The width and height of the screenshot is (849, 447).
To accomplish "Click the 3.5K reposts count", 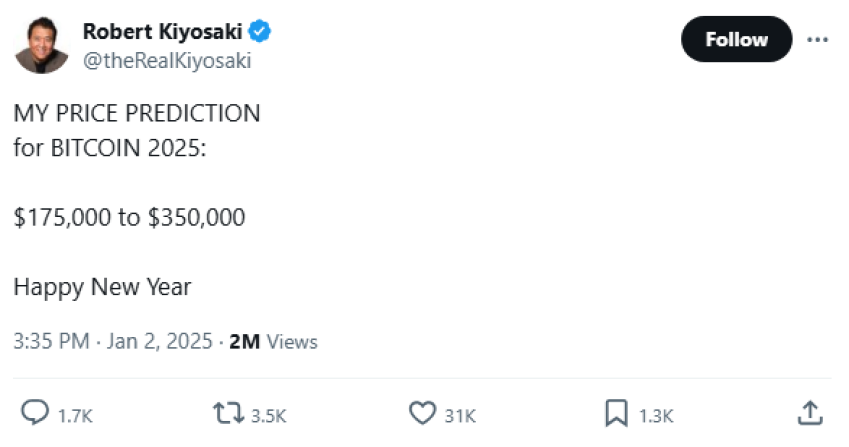I will click(269, 414).
